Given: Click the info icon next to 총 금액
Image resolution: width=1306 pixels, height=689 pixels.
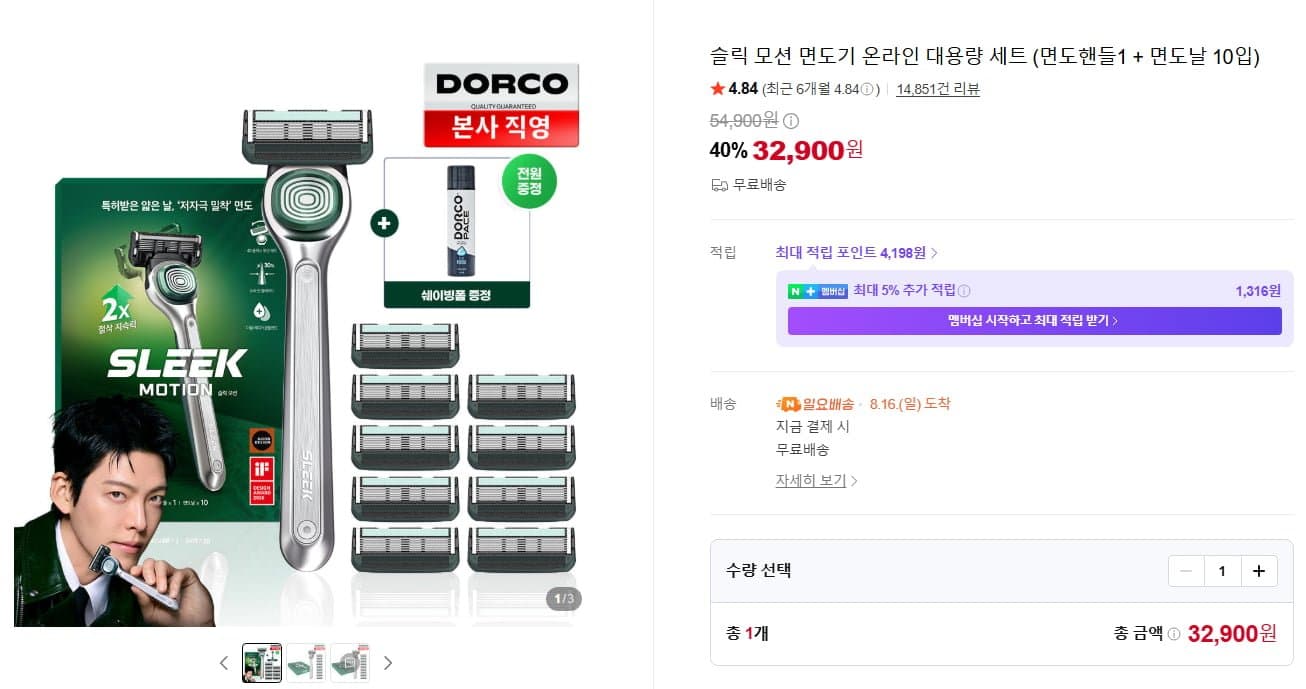Looking at the screenshot, I should pos(1174,634).
